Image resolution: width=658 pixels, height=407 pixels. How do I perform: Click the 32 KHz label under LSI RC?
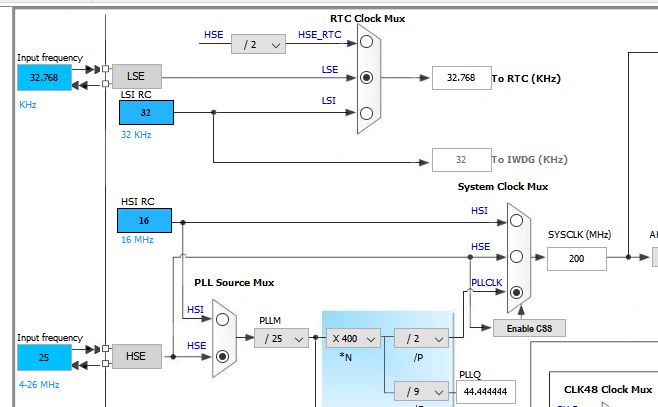(x=136, y=135)
